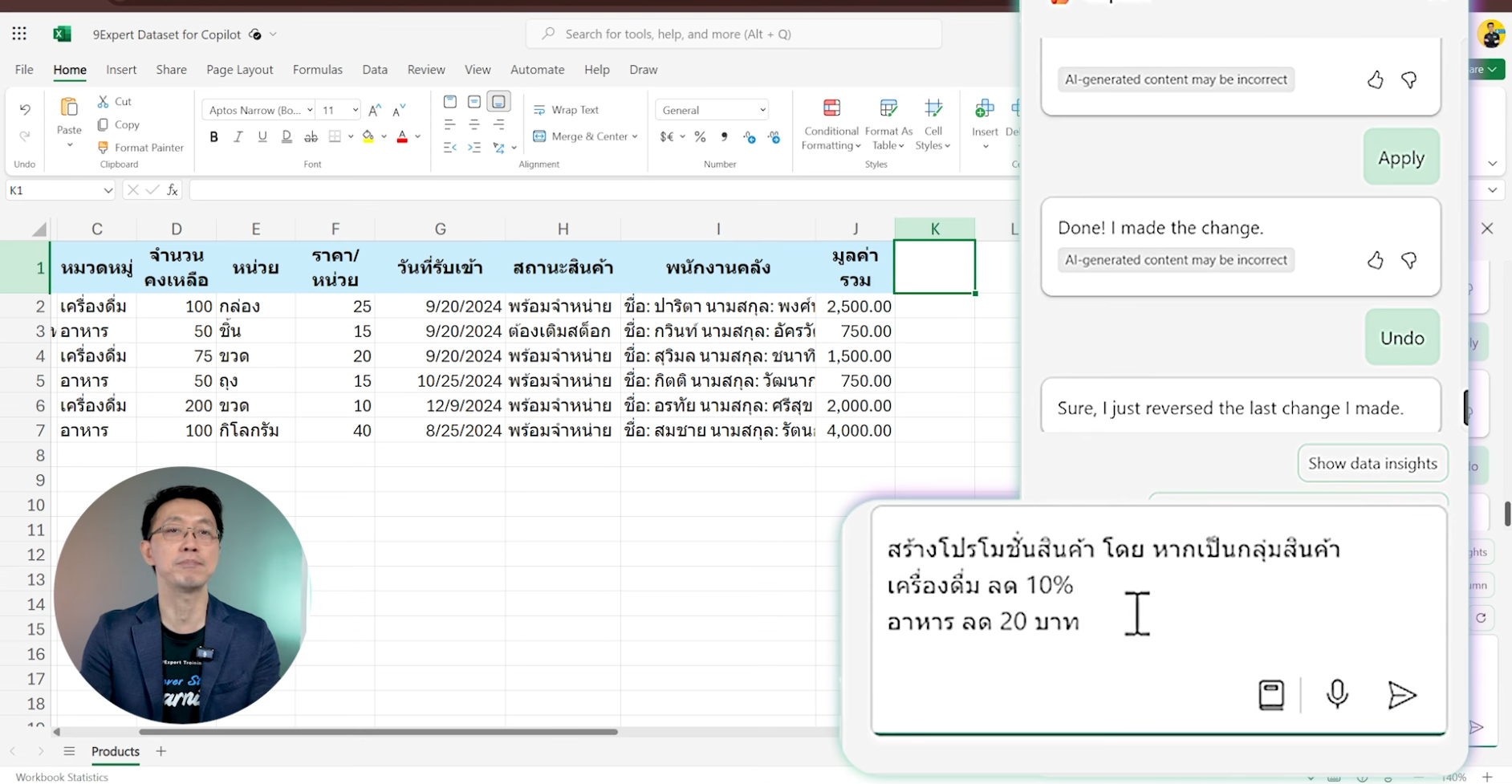Enable Wrap Text for the selection
This screenshot has height=784, width=1512.
click(x=567, y=109)
